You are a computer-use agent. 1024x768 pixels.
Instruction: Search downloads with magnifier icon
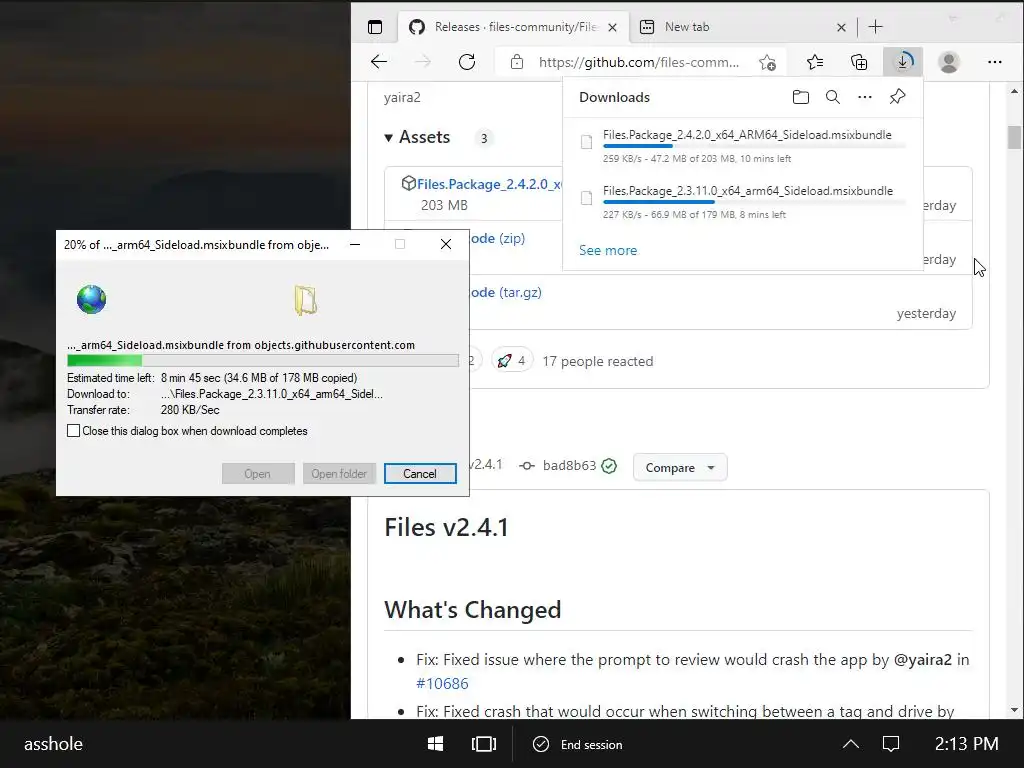pos(833,97)
